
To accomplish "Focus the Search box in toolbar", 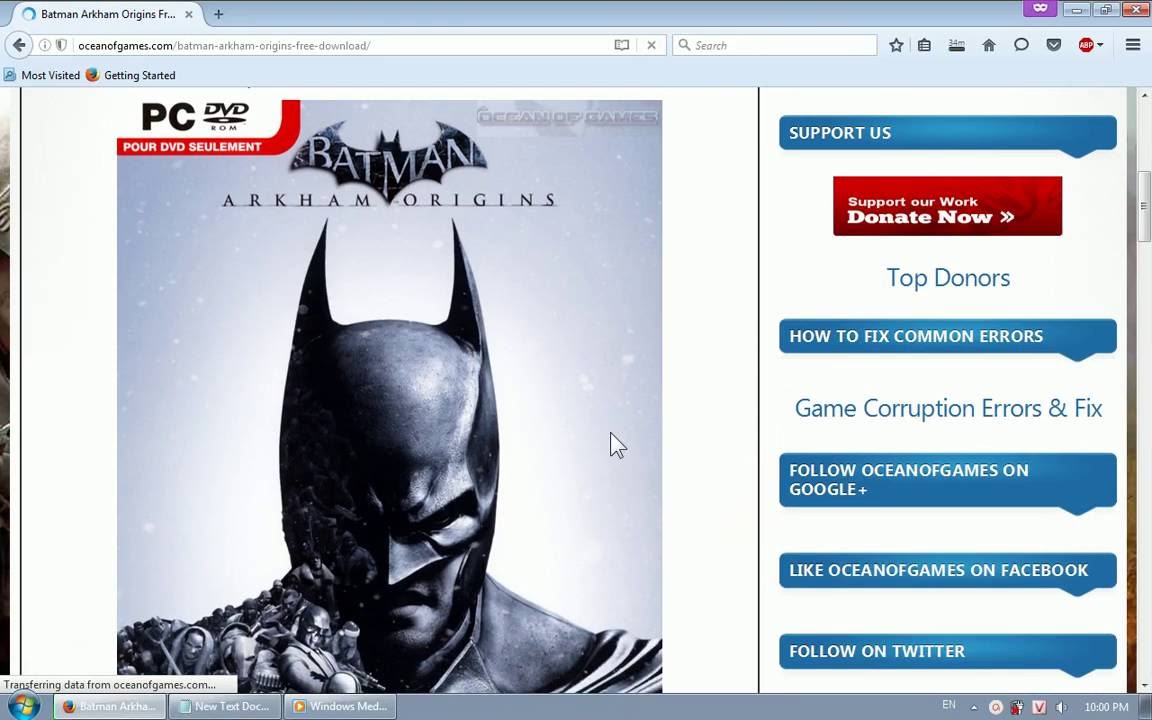I will 774,46.
